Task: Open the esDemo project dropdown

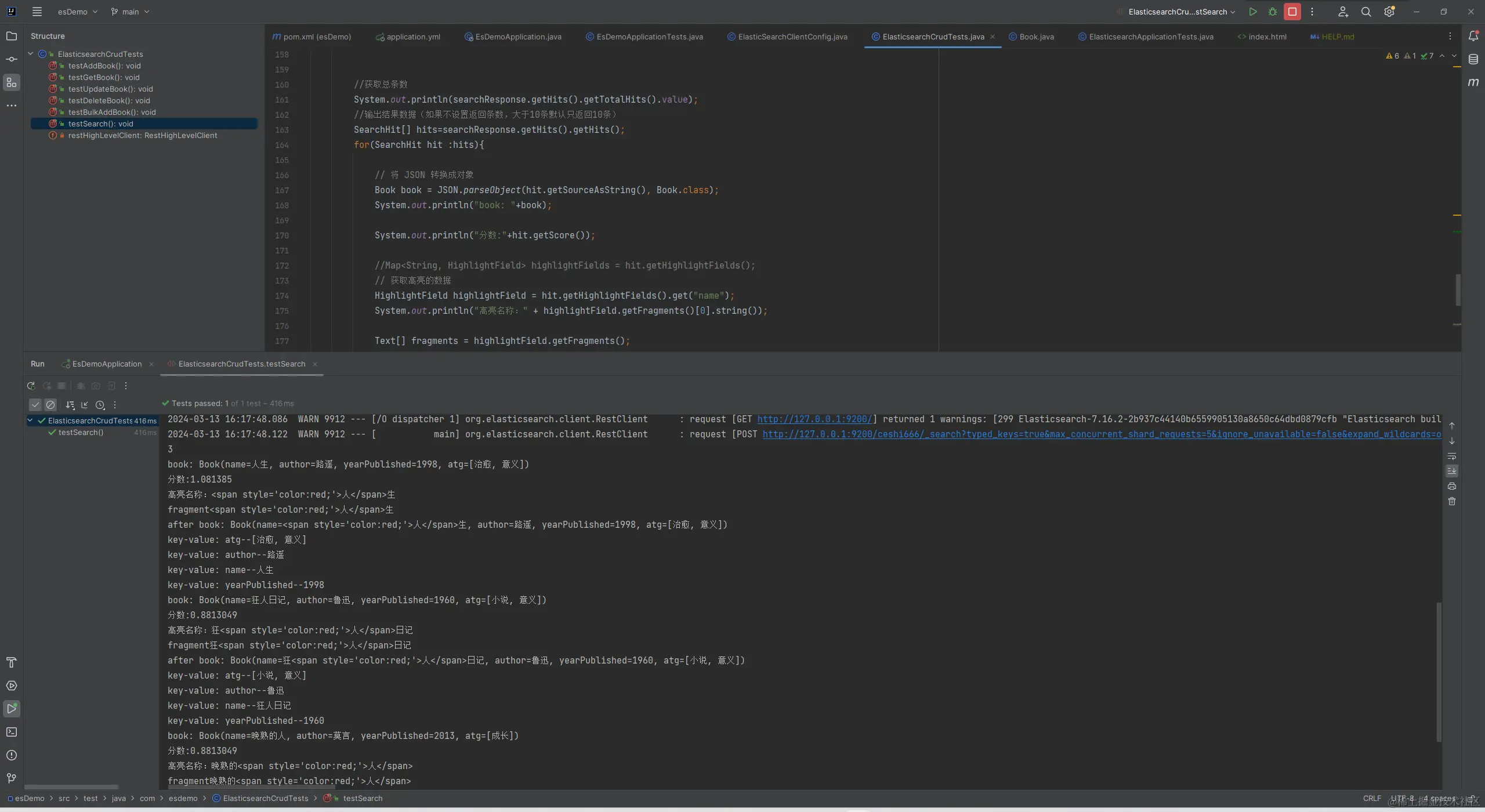Action: 78,12
